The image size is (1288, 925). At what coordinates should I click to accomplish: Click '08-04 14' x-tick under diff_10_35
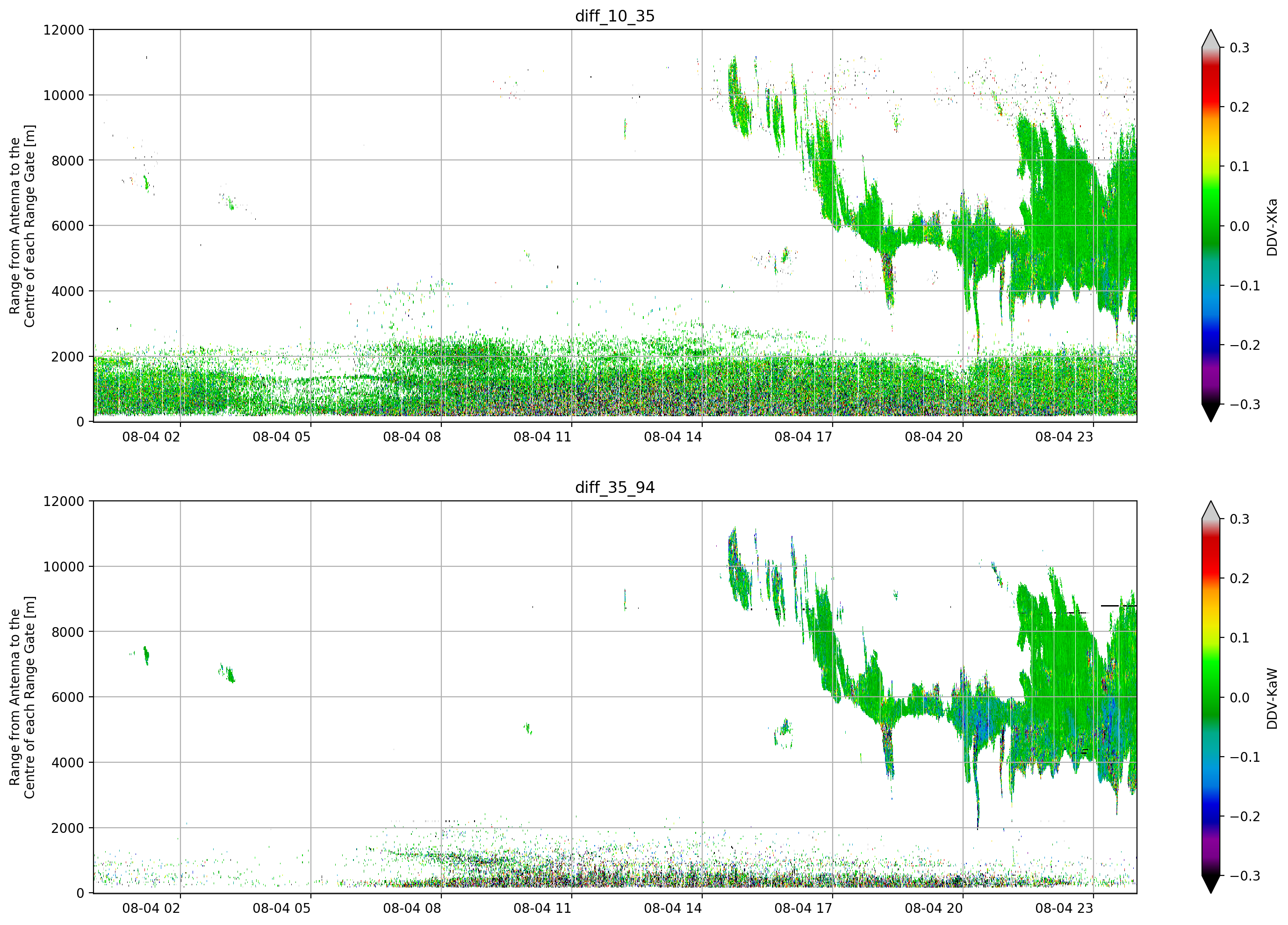[x=673, y=437]
